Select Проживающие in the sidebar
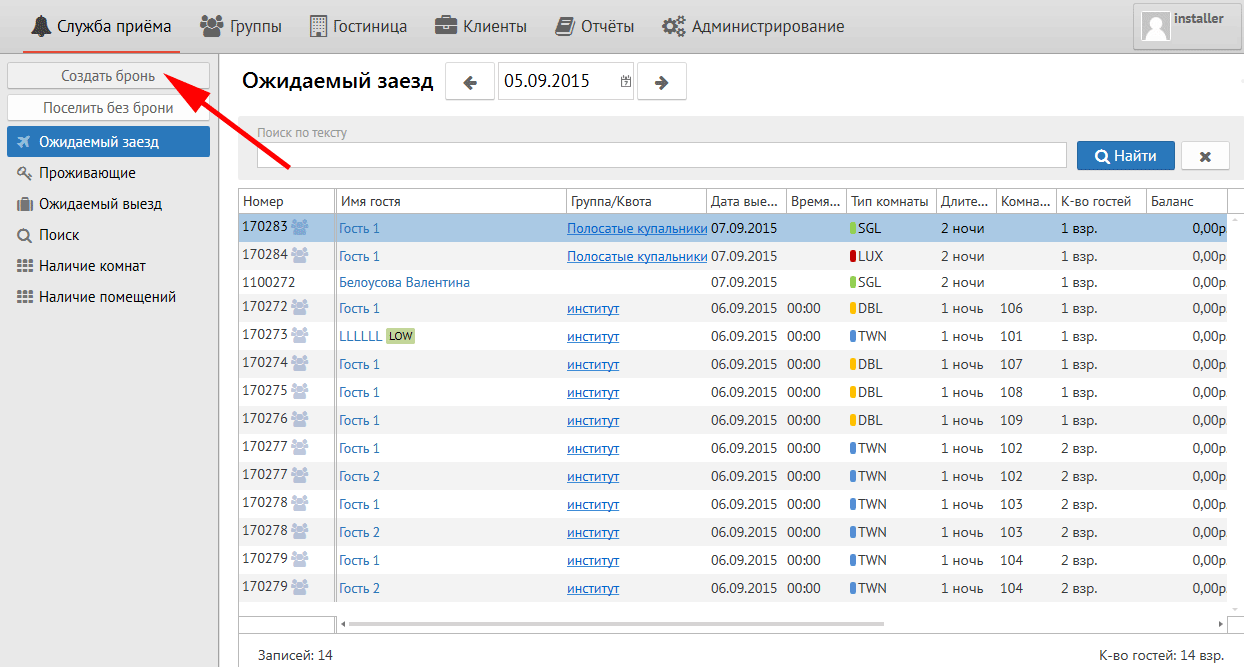1244x667 pixels. pos(87,173)
